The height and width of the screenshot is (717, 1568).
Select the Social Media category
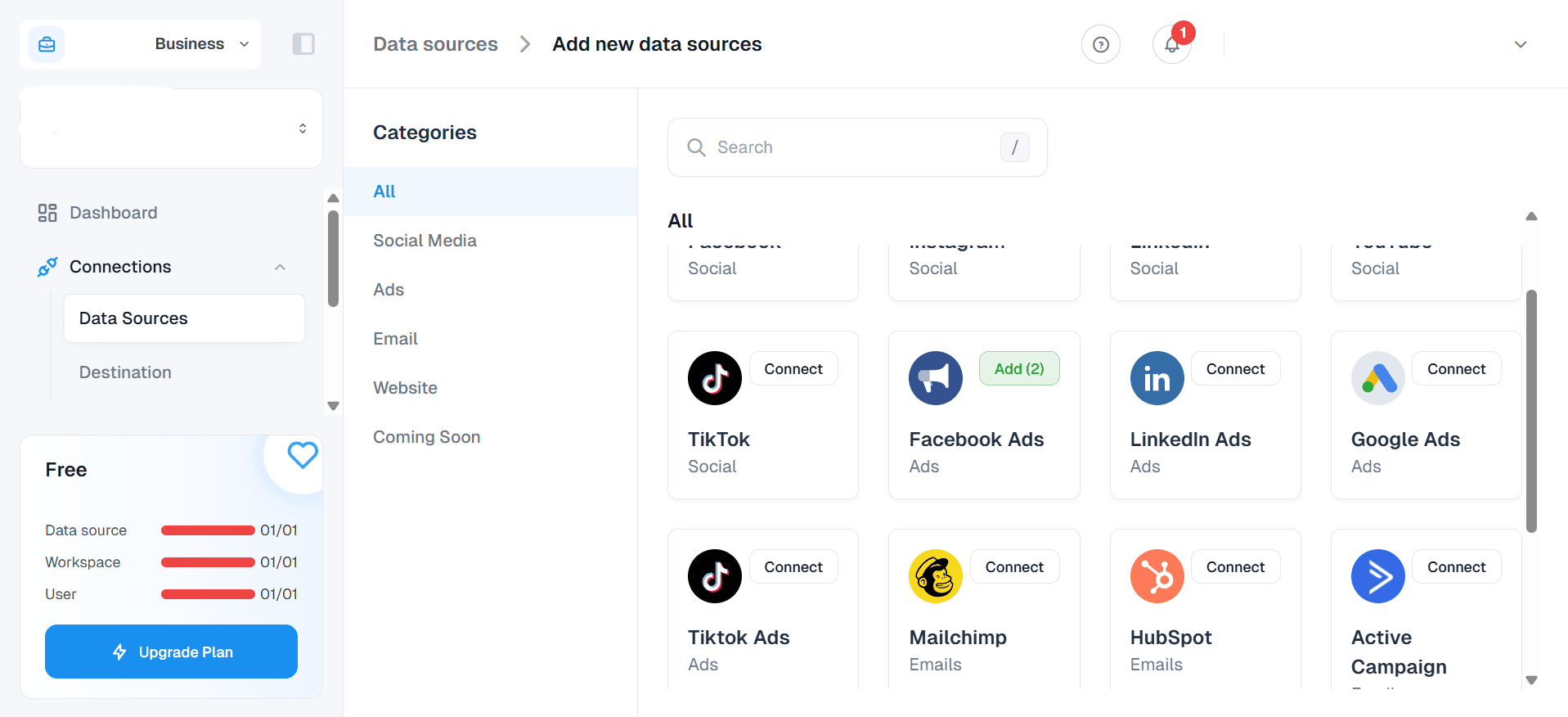click(x=425, y=241)
